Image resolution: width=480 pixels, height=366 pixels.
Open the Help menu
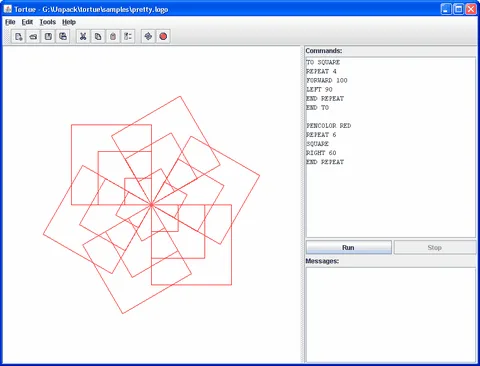coord(69,22)
